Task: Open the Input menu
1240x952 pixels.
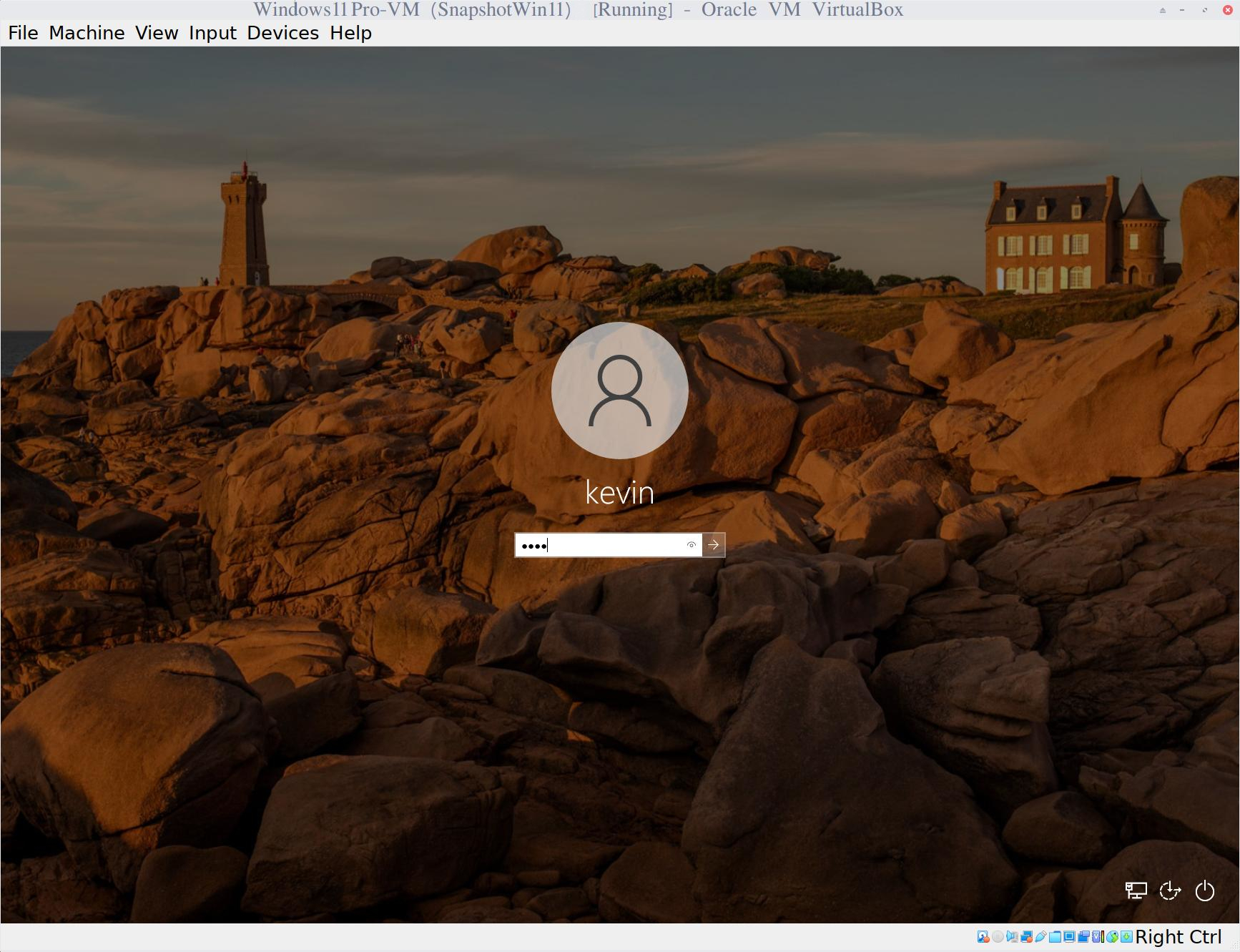Action: point(212,33)
